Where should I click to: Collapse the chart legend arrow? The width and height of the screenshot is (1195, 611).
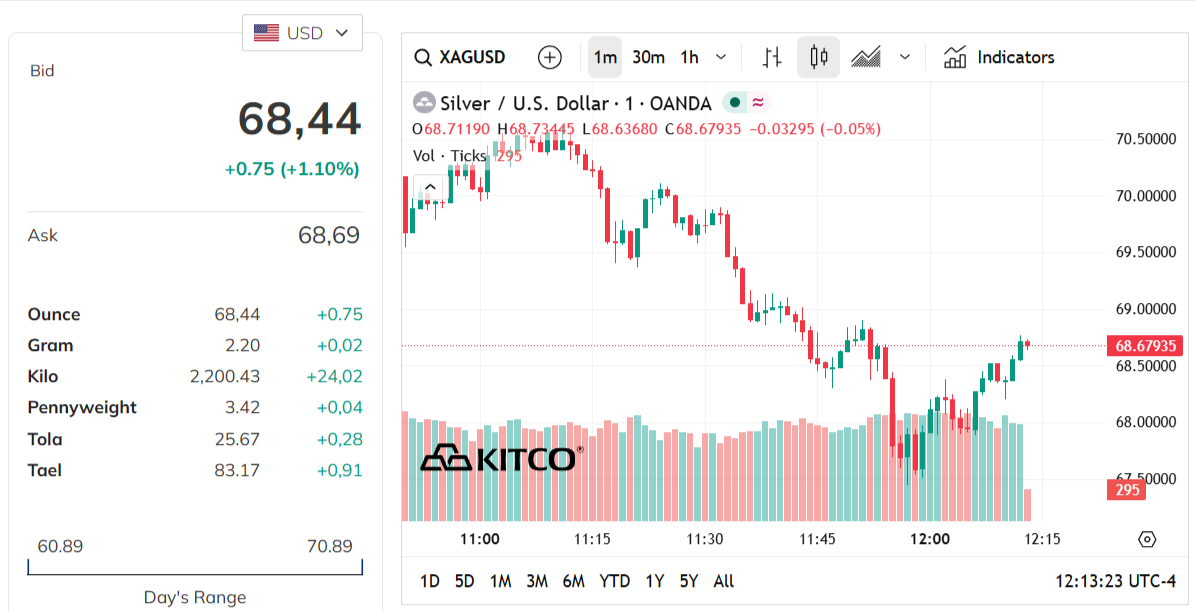coord(429,186)
